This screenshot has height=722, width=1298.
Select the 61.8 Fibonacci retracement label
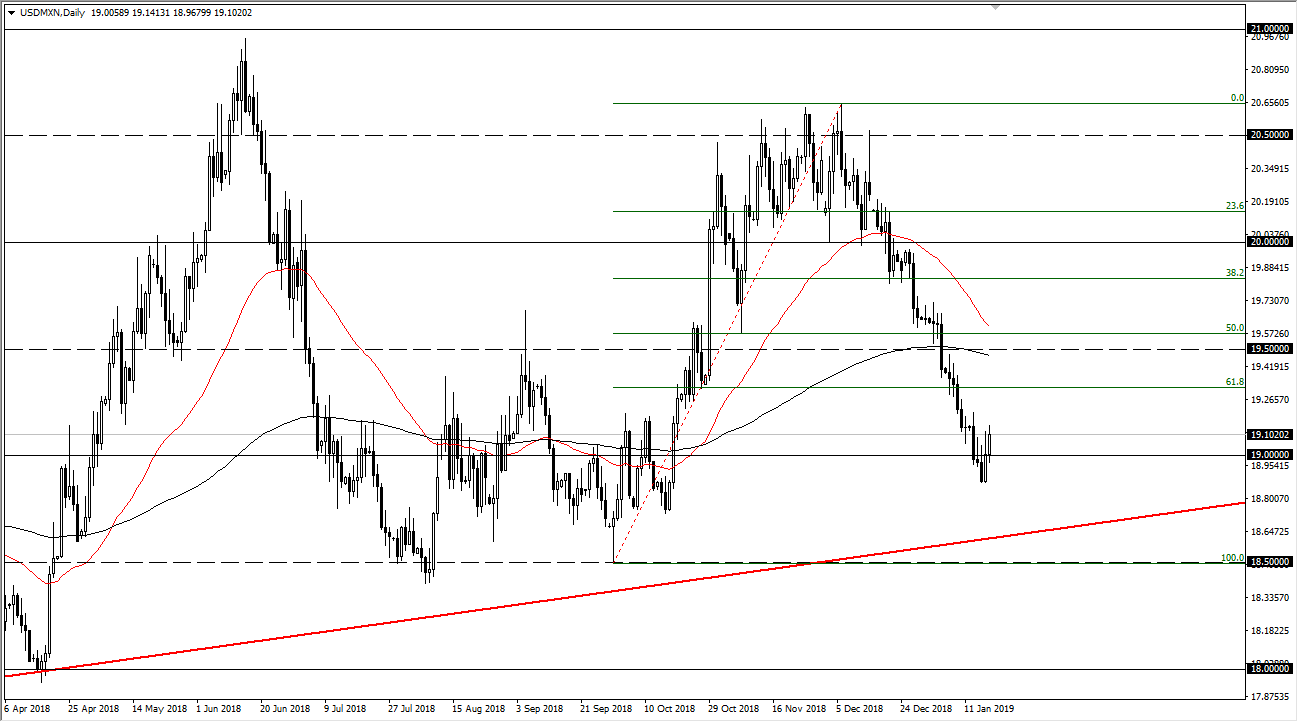tap(1235, 382)
